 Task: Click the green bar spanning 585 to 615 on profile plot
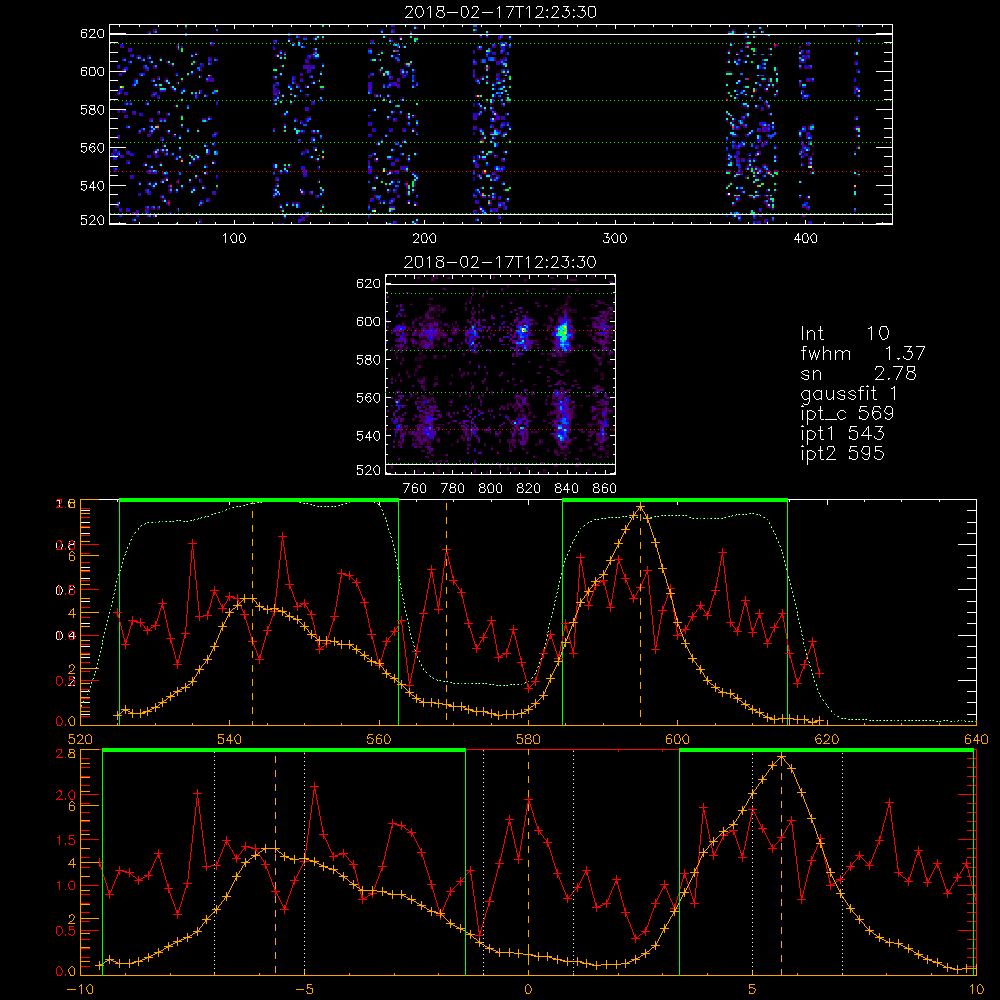tap(675, 500)
